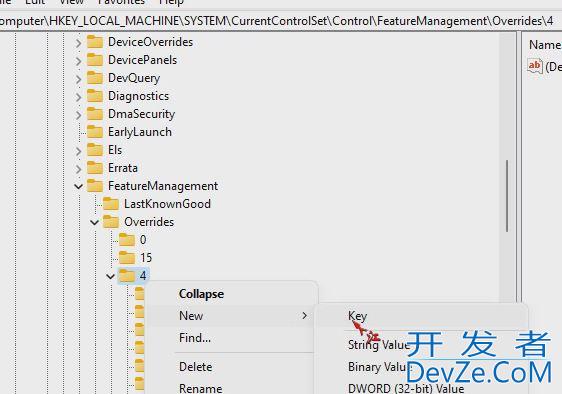Open the Help menu

pos(171,2)
